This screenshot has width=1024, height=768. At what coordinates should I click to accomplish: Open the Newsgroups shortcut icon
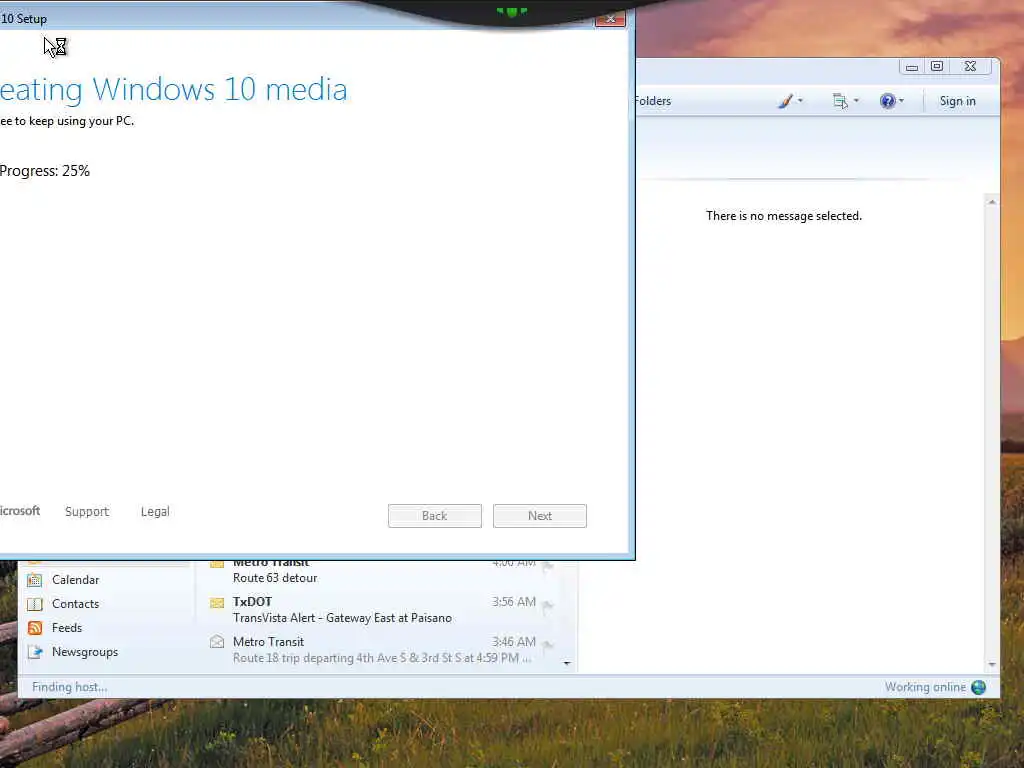(x=35, y=652)
